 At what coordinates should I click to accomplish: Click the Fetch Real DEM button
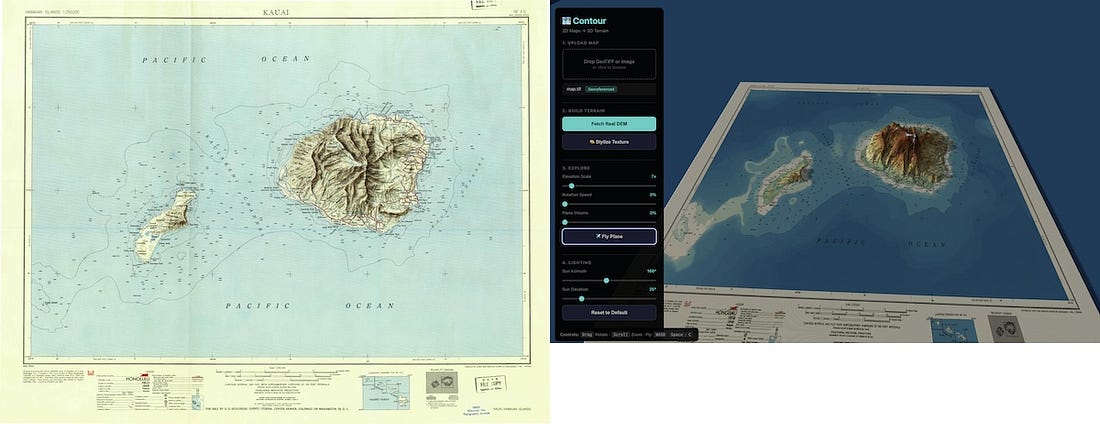pos(609,124)
